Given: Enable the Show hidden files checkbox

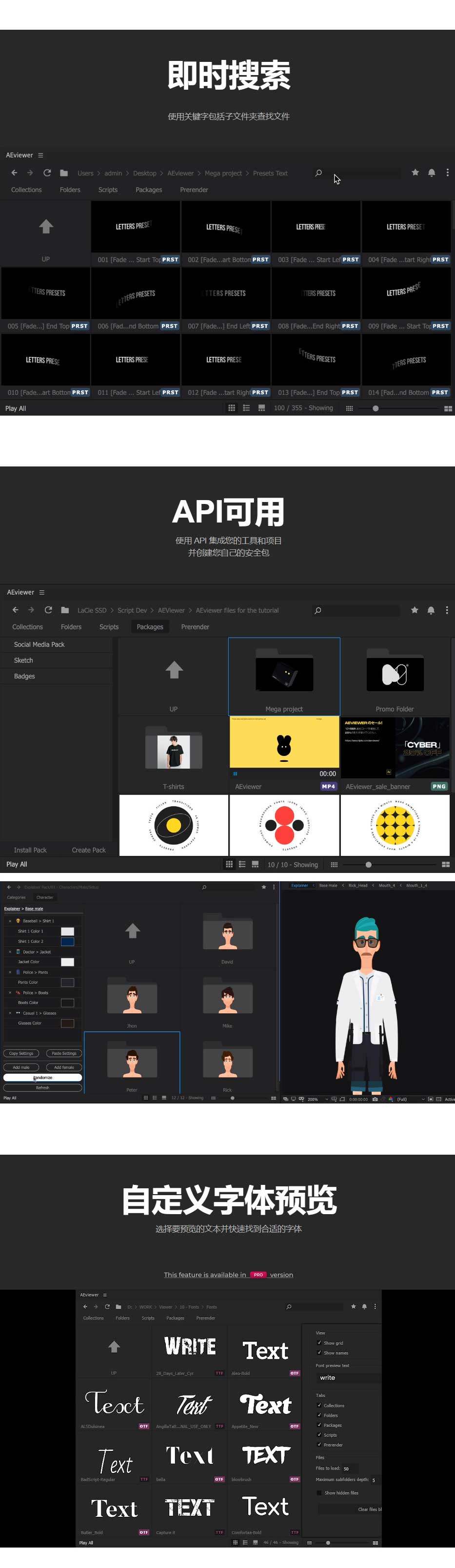Looking at the screenshot, I should point(319,1492).
